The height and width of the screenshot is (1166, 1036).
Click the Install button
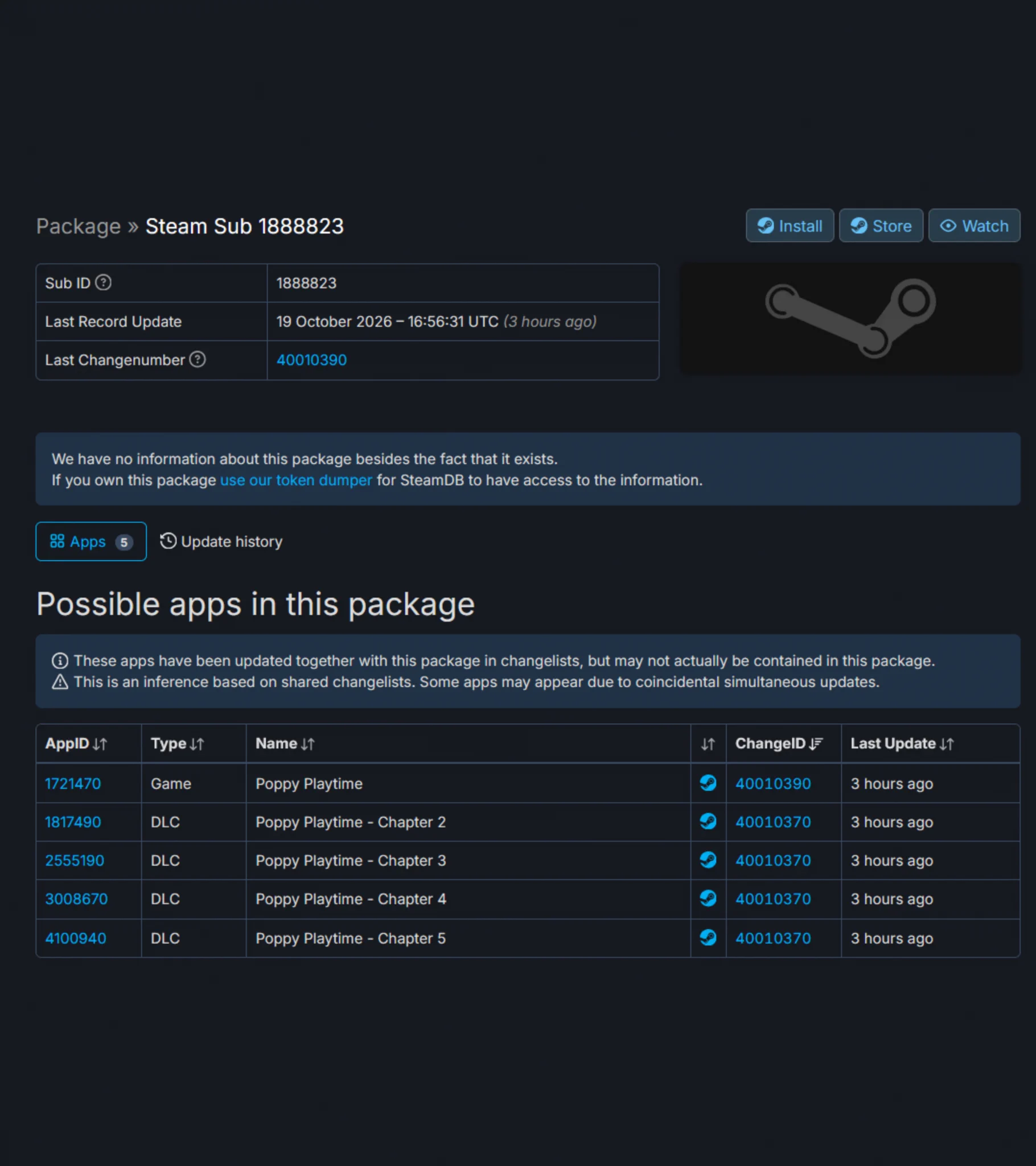pyautogui.click(x=790, y=226)
